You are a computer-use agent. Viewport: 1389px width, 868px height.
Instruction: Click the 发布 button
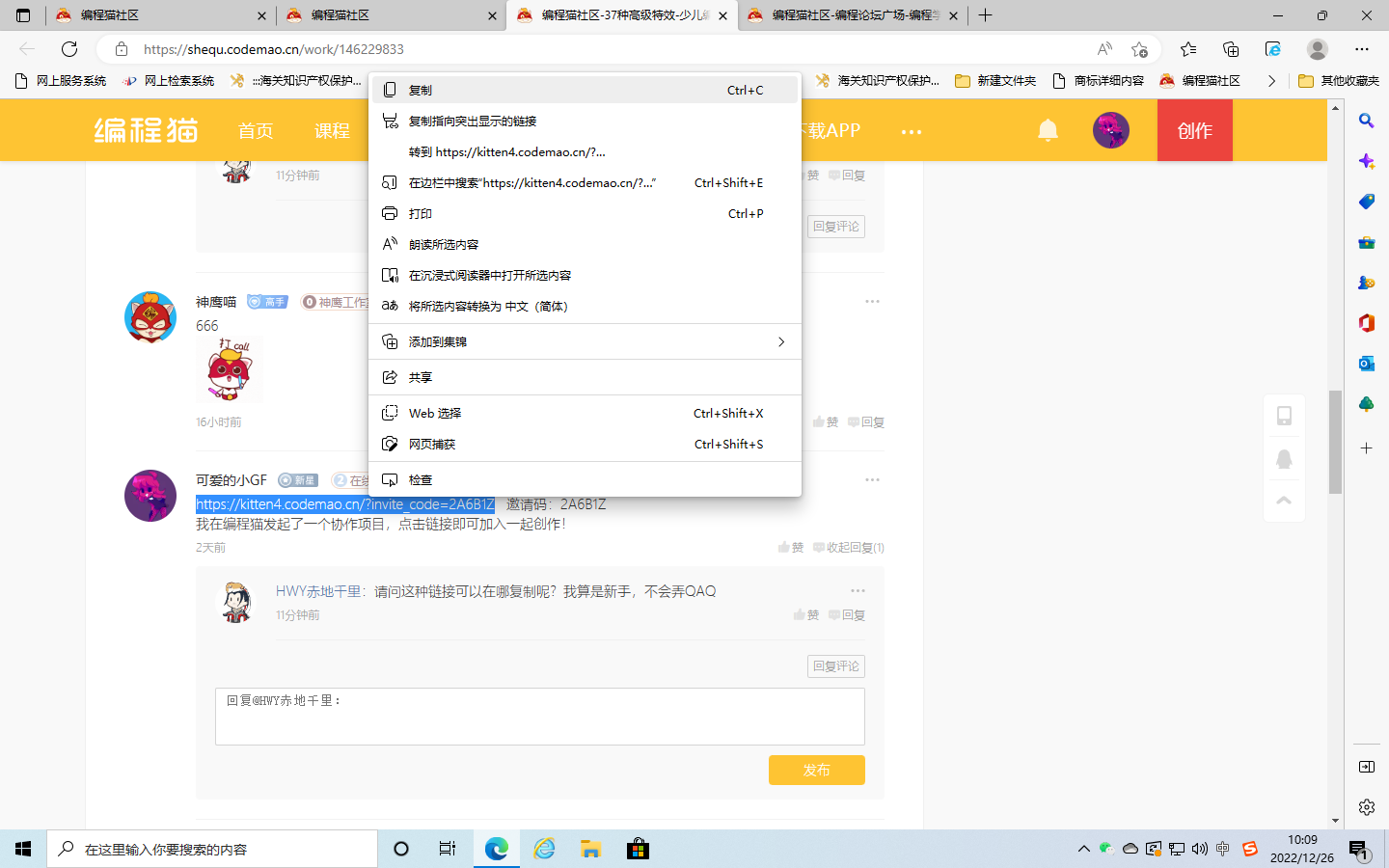coord(817,770)
